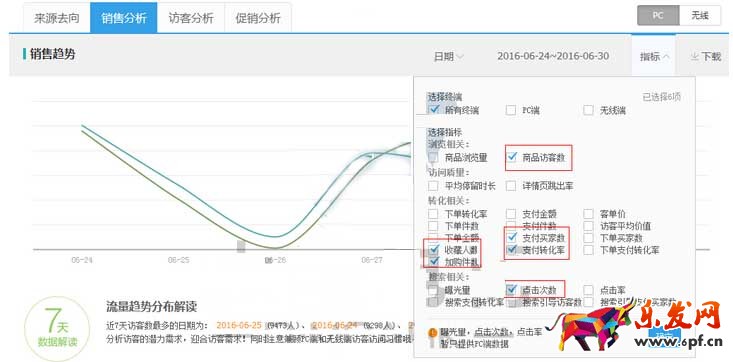Click the 06-26 marker on the chart axis
This screenshot has height=362, width=733.
pyautogui.click(x=275, y=260)
